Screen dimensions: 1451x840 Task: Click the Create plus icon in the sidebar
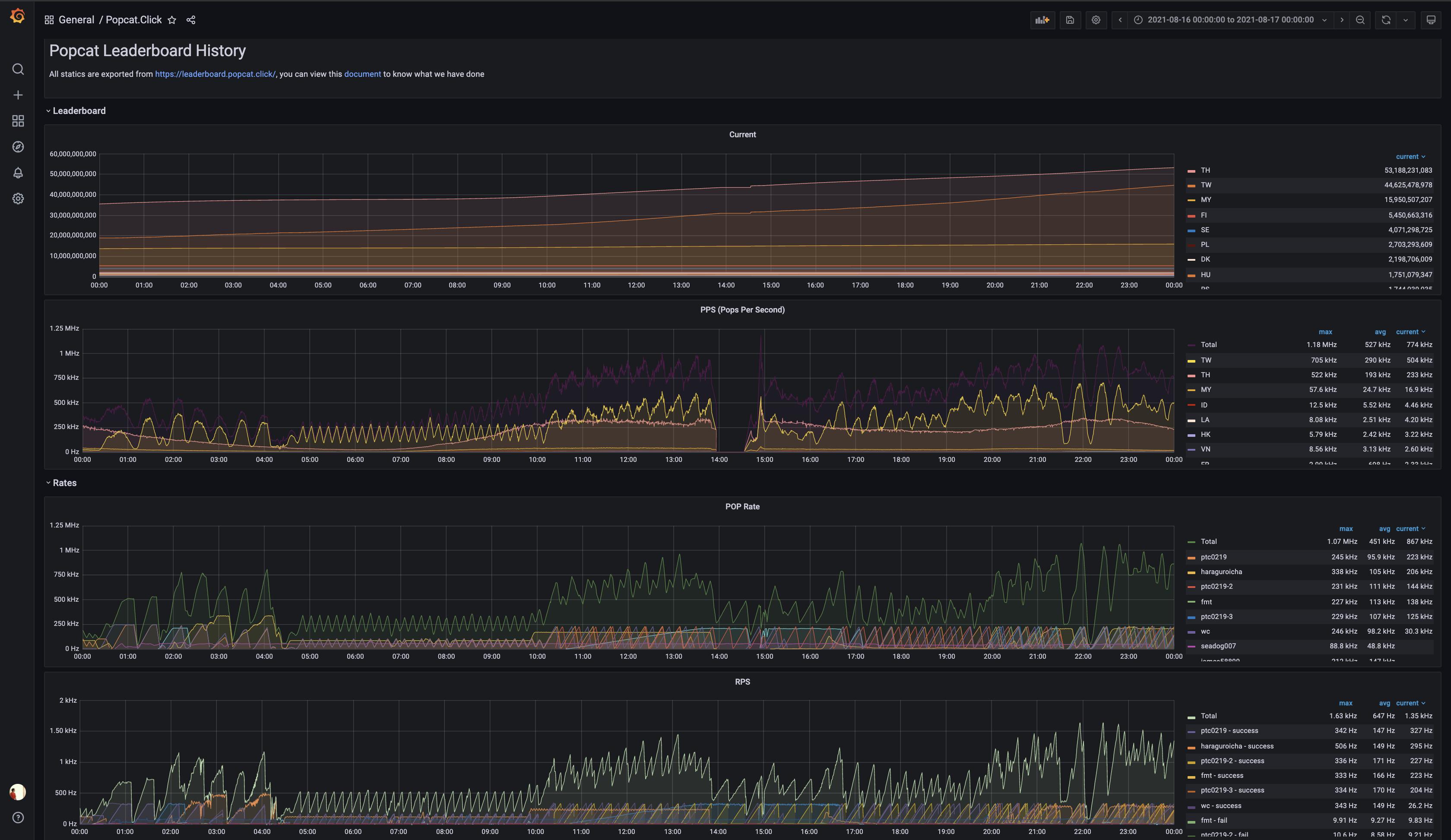click(18, 95)
